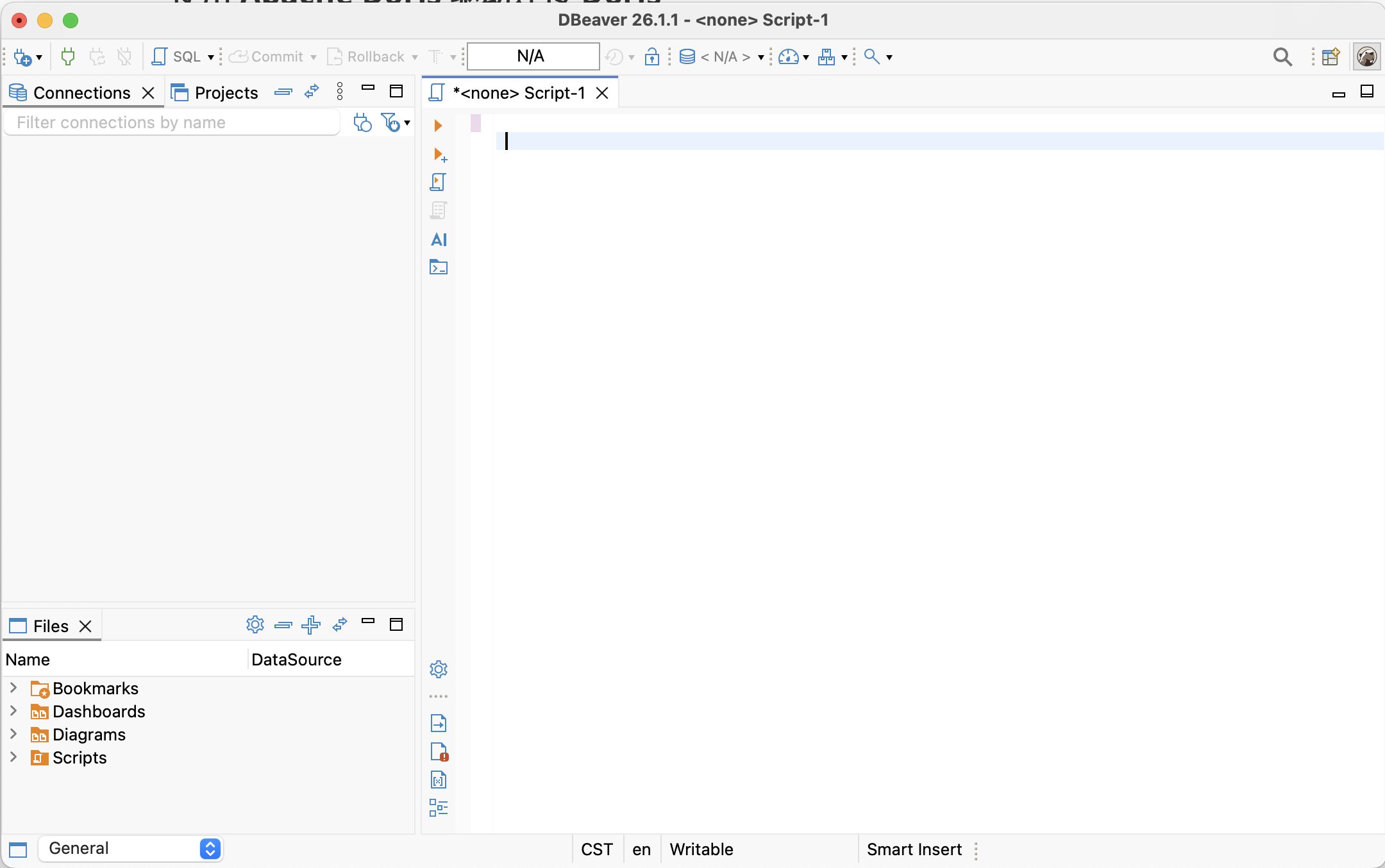Click the global search magnifier icon

tap(1282, 57)
